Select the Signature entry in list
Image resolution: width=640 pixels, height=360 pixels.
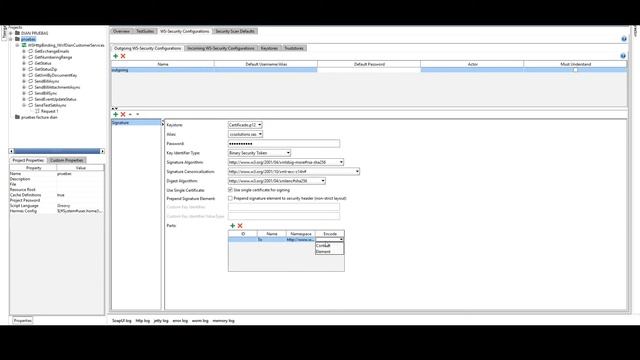[x=136, y=122]
